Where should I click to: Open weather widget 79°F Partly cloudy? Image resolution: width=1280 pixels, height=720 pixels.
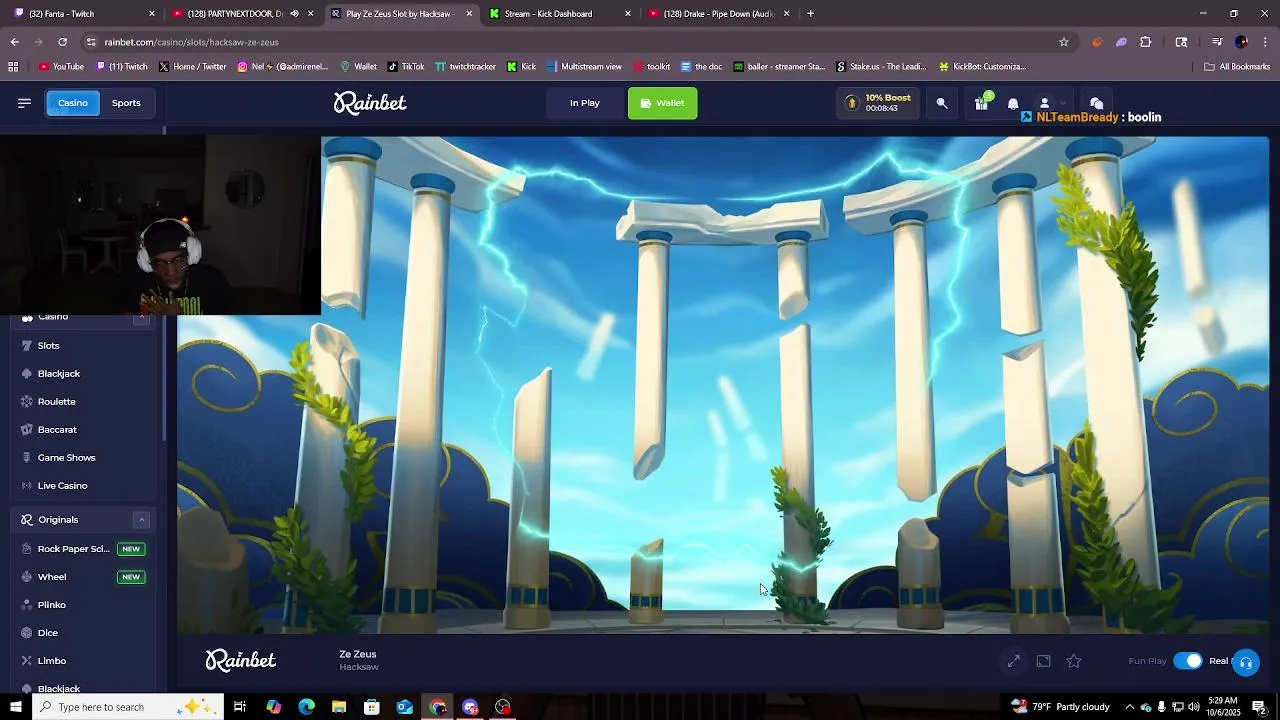(x=1060, y=707)
